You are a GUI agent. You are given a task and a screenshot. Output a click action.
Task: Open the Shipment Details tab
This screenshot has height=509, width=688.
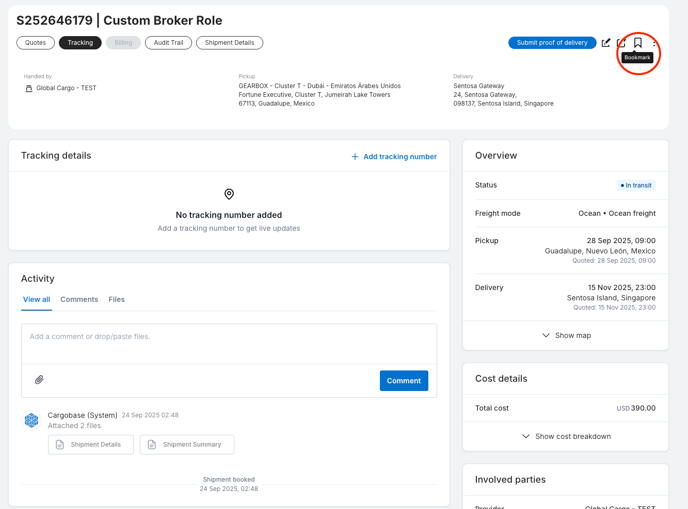229,43
